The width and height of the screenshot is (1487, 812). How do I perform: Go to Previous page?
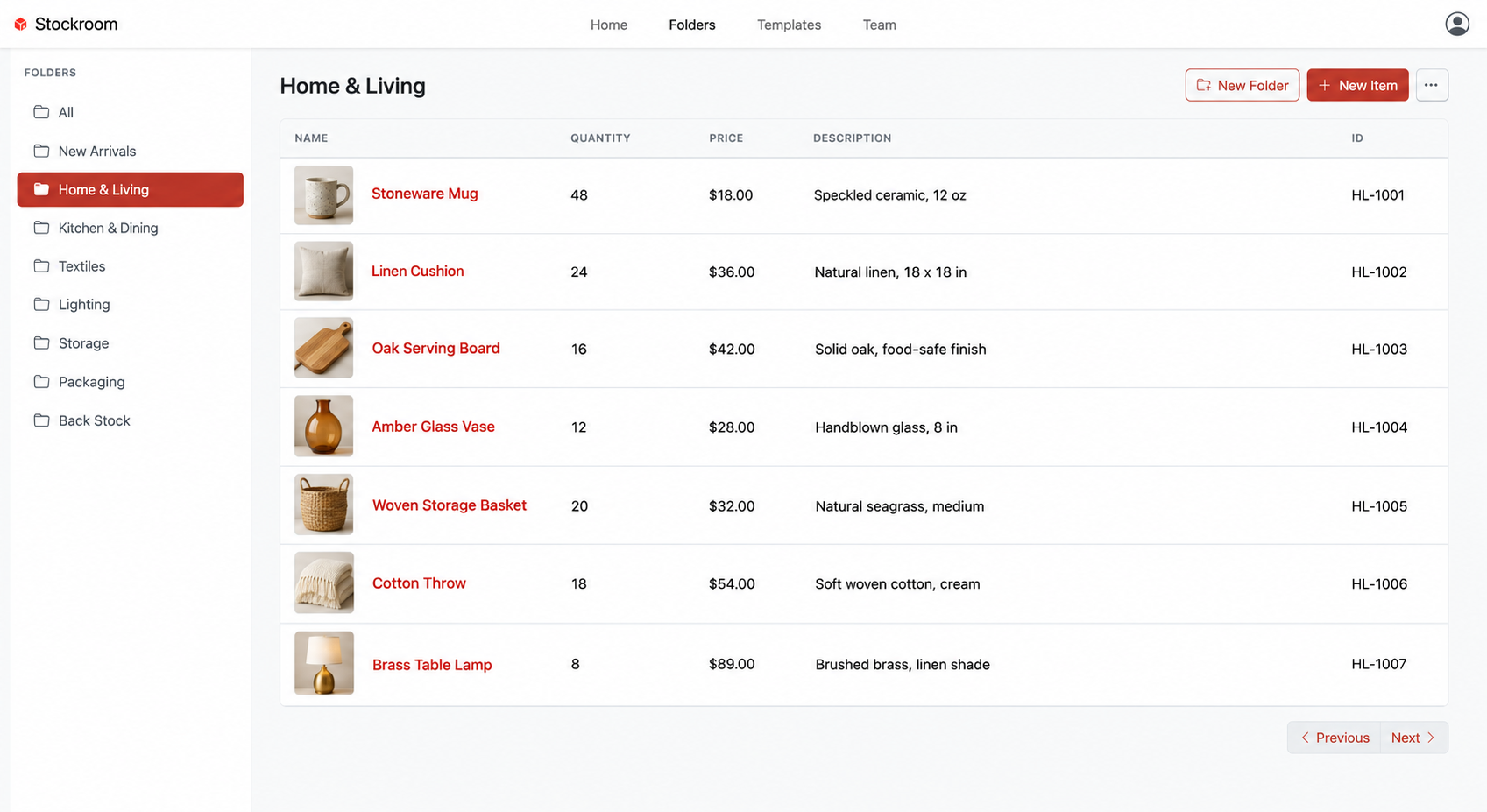coord(1334,738)
